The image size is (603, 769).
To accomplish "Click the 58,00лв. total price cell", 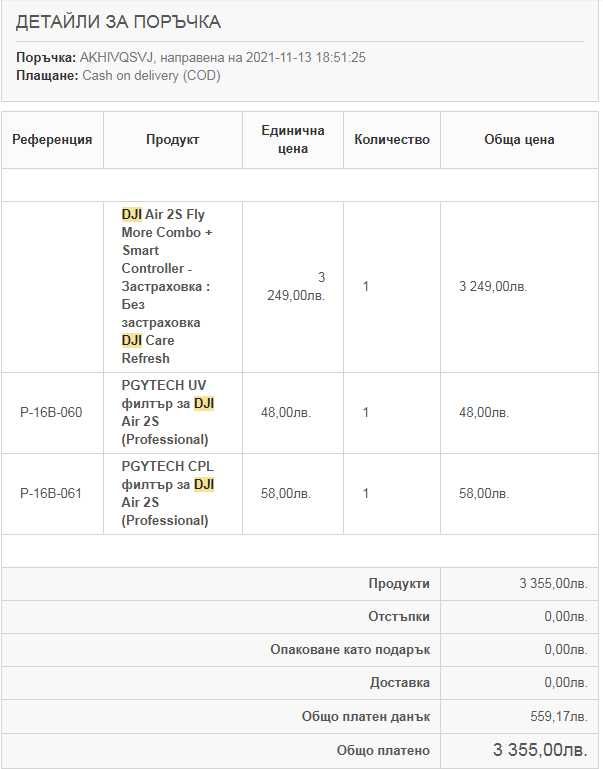I will (x=484, y=493).
